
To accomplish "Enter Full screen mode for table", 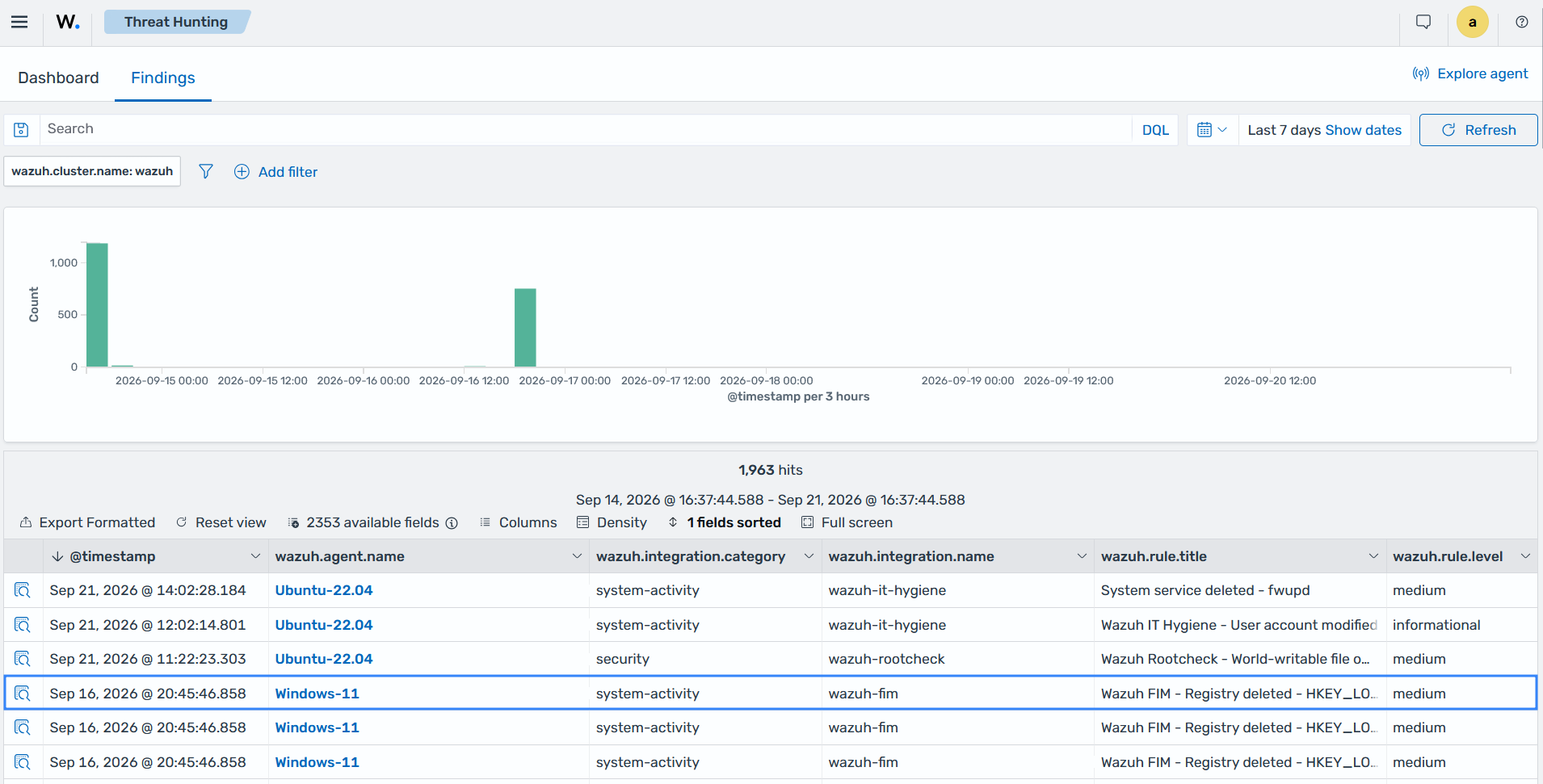I will pos(847,522).
